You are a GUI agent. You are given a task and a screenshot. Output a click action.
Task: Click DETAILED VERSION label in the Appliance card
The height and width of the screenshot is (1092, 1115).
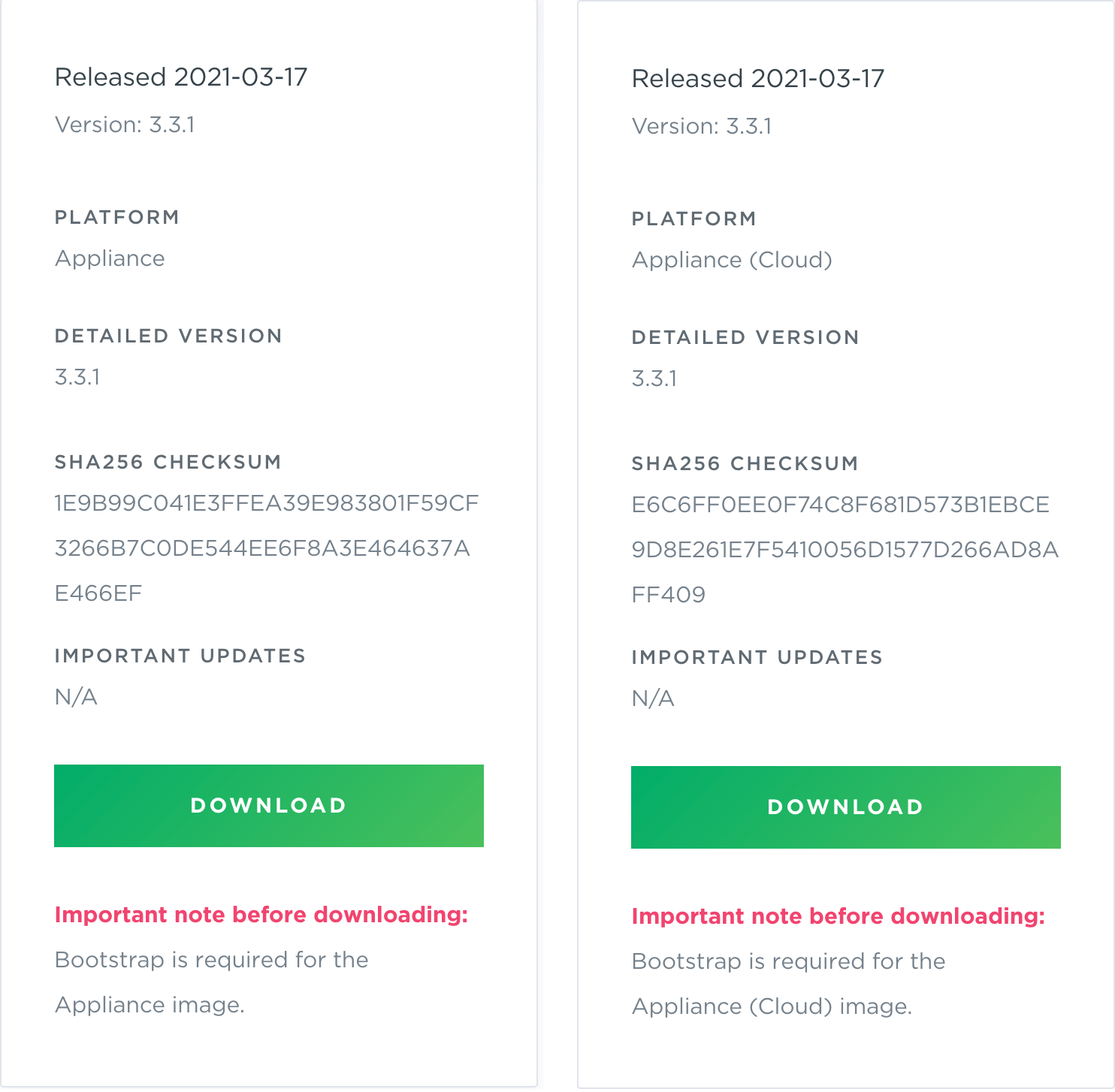click(x=168, y=336)
